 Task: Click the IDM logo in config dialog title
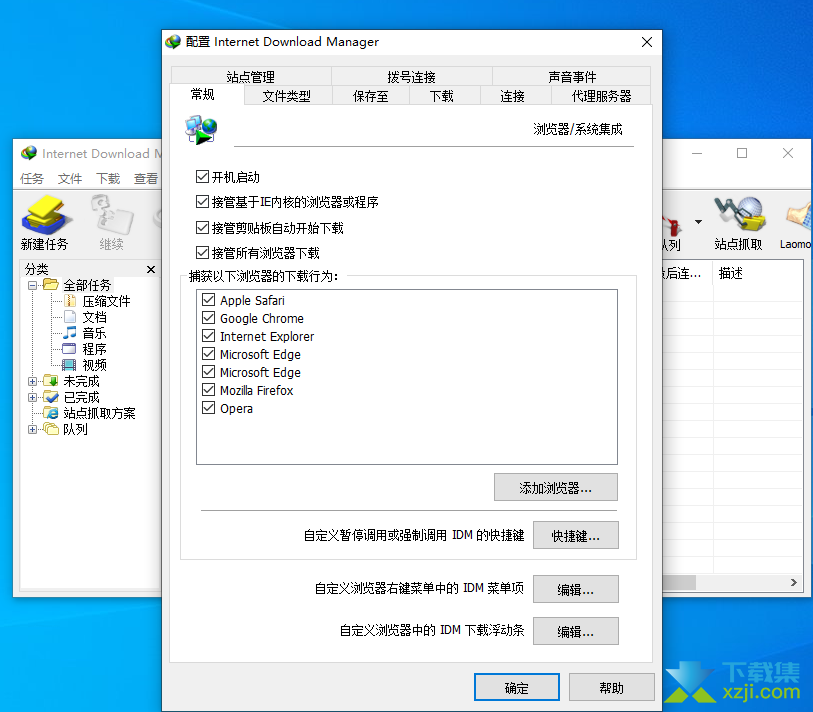coord(173,41)
